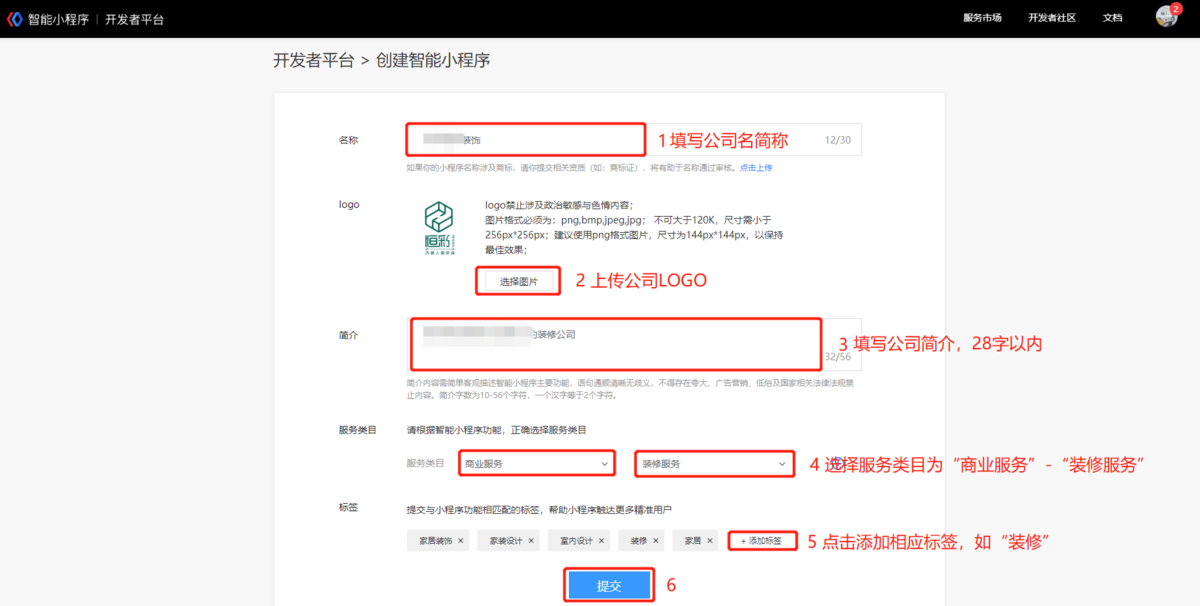1200x606 pixels.
Task: Click the 添加标签 button
Action: 762,541
